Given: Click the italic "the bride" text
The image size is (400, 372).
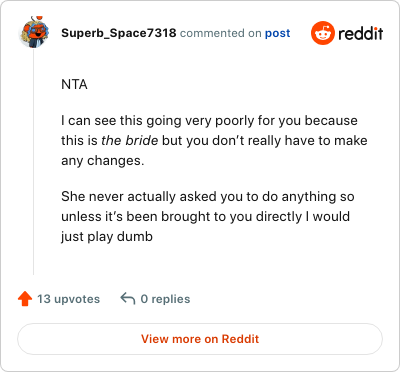Looking at the screenshot, I should click(130, 140).
